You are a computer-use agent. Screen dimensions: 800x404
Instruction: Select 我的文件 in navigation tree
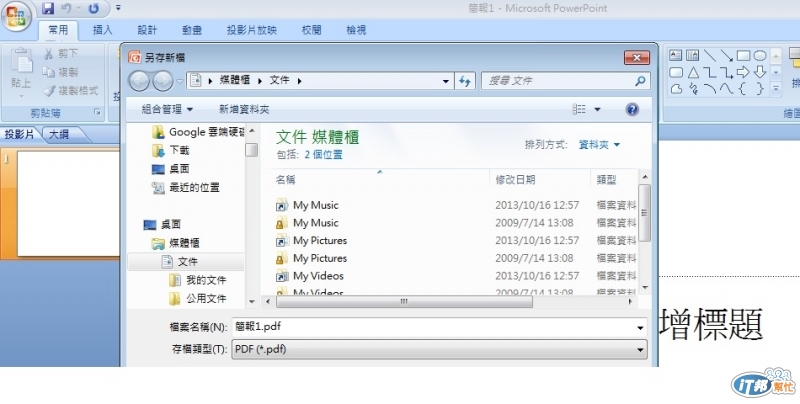(x=197, y=280)
